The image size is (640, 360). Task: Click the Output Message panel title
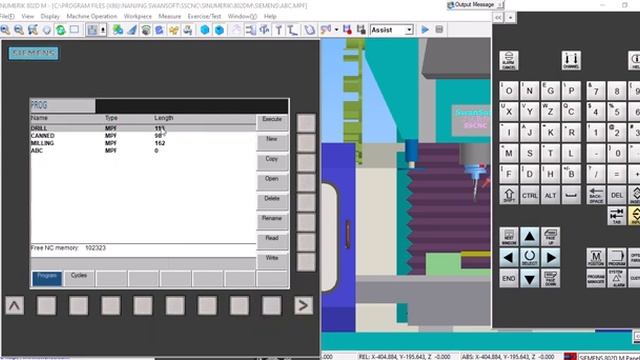[x=474, y=4]
